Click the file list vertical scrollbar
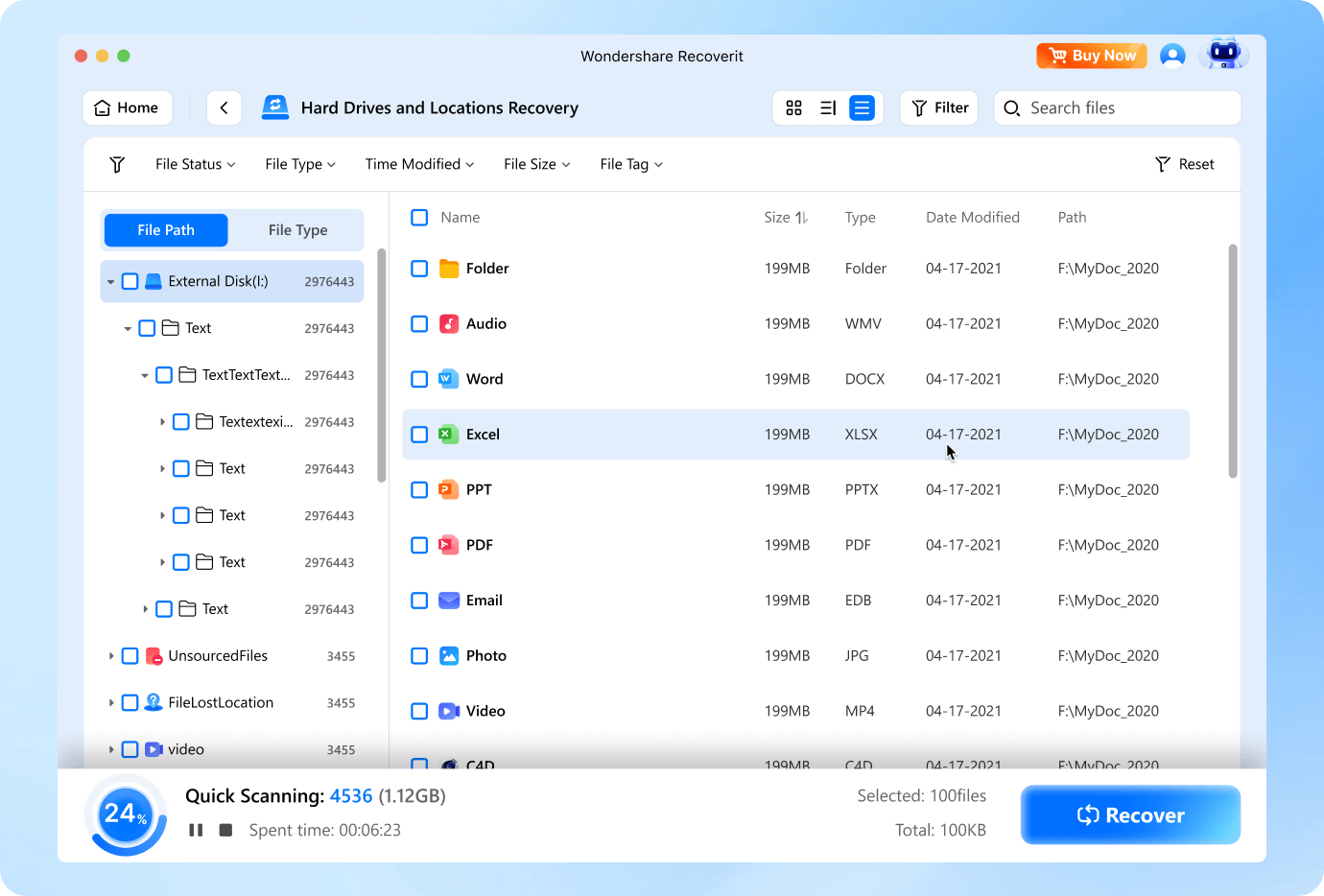The height and width of the screenshot is (896, 1324). [x=1233, y=361]
